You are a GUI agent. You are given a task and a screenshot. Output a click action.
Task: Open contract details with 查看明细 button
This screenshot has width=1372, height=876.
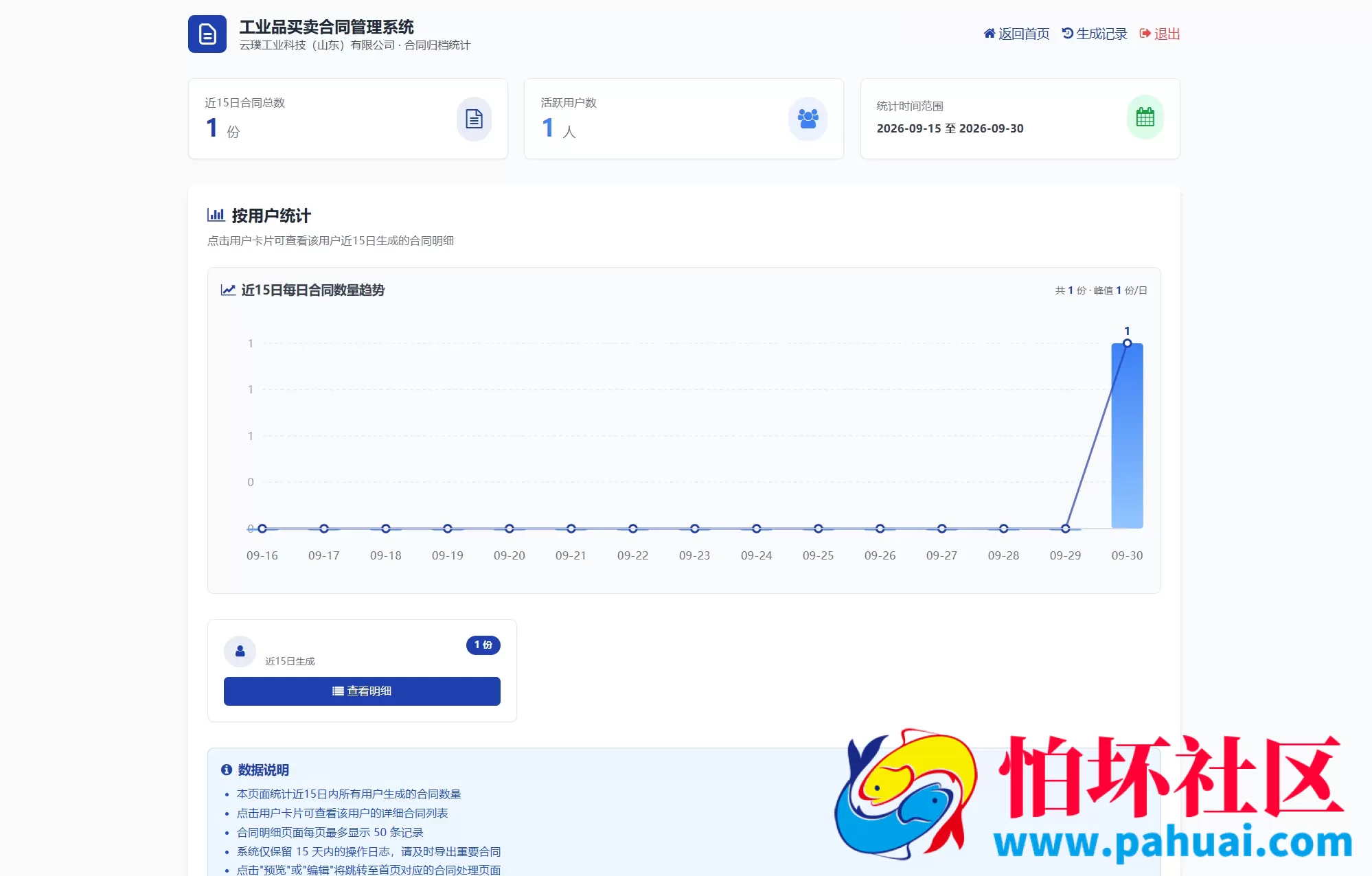click(x=362, y=691)
